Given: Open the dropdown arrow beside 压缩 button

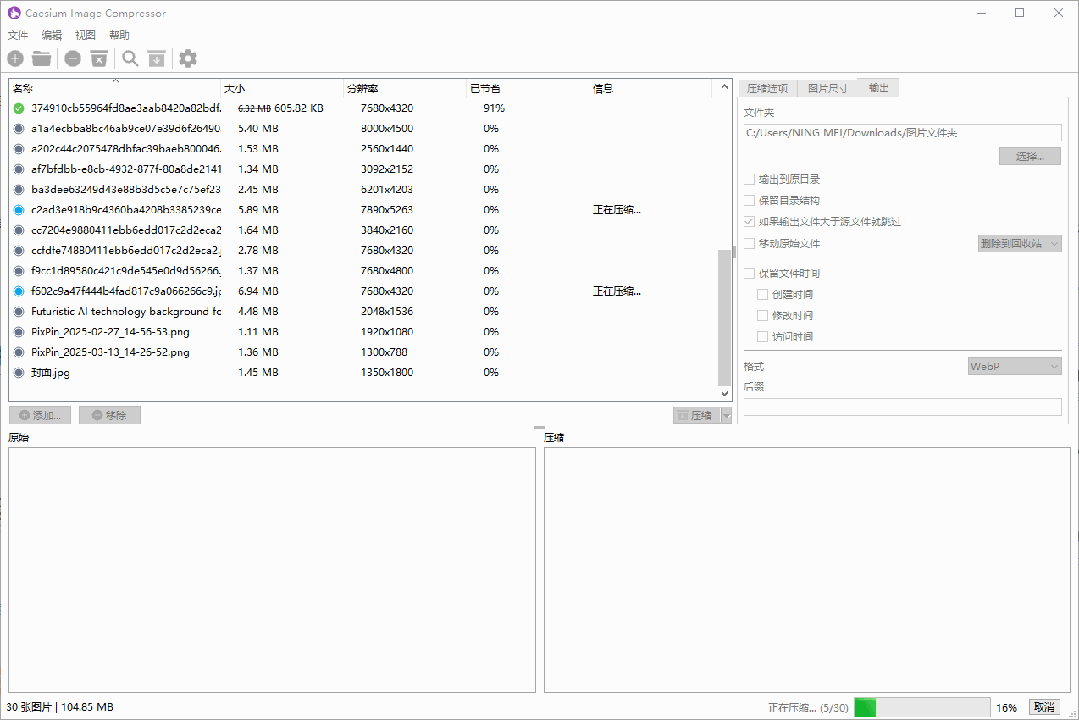Looking at the screenshot, I should (726, 416).
